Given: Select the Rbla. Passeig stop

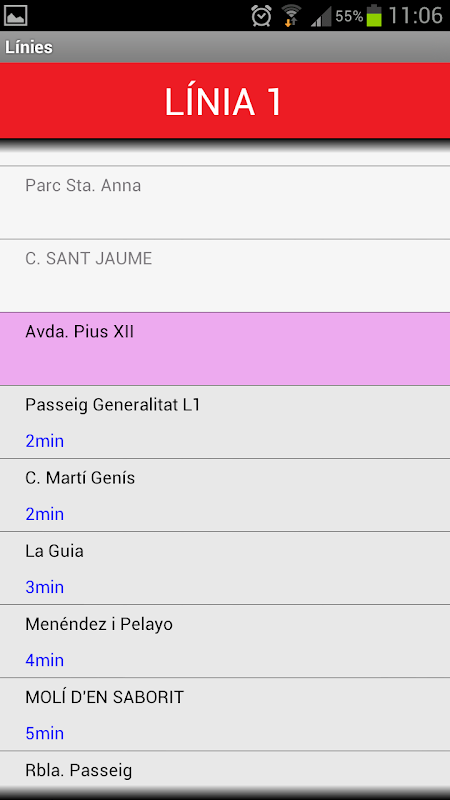Looking at the screenshot, I should (x=225, y=769).
